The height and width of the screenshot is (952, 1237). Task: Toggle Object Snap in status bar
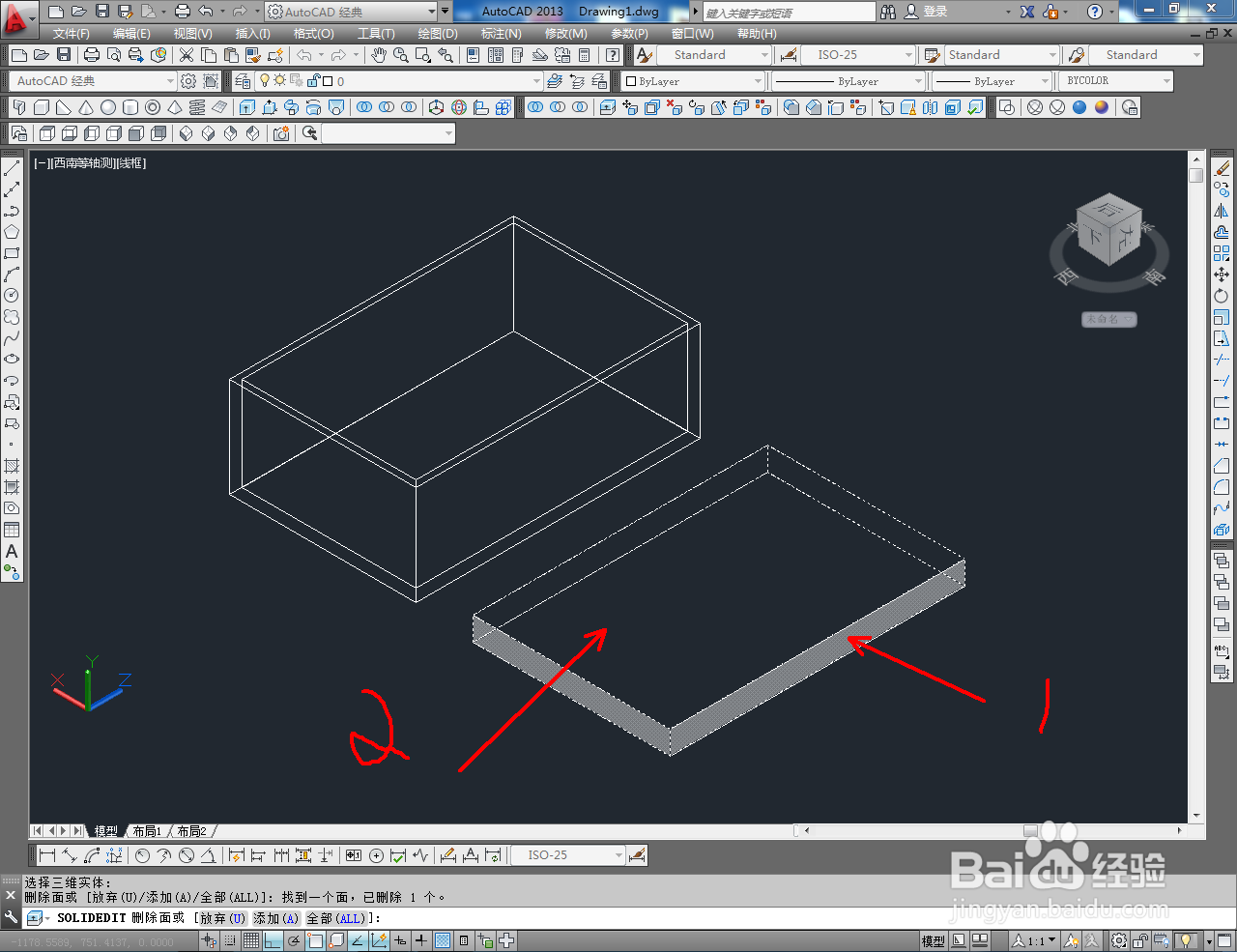coord(314,940)
